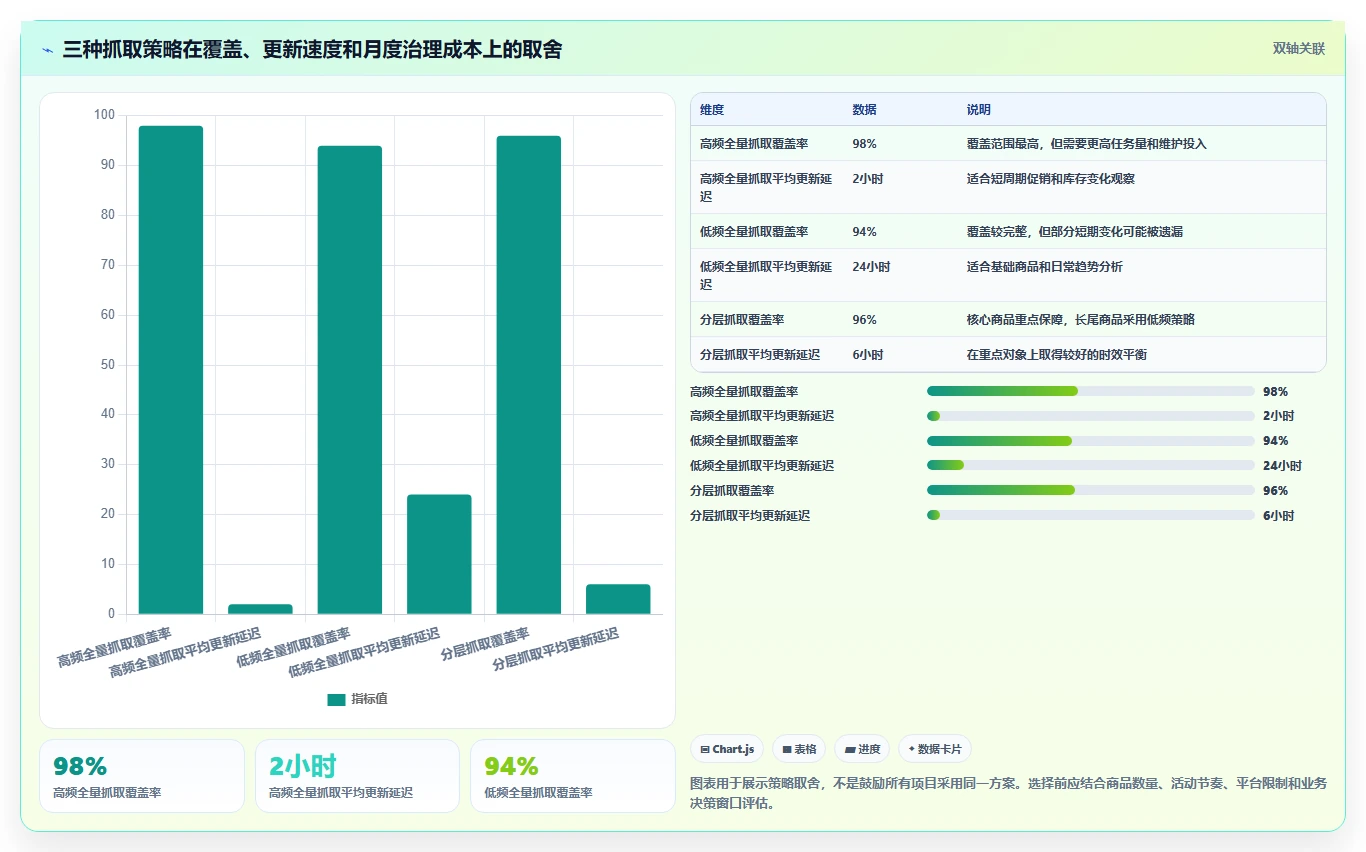Select the 数据卡片 tag chip
The height and width of the screenshot is (852, 1366).
pyautogui.click(x=934, y=749)
